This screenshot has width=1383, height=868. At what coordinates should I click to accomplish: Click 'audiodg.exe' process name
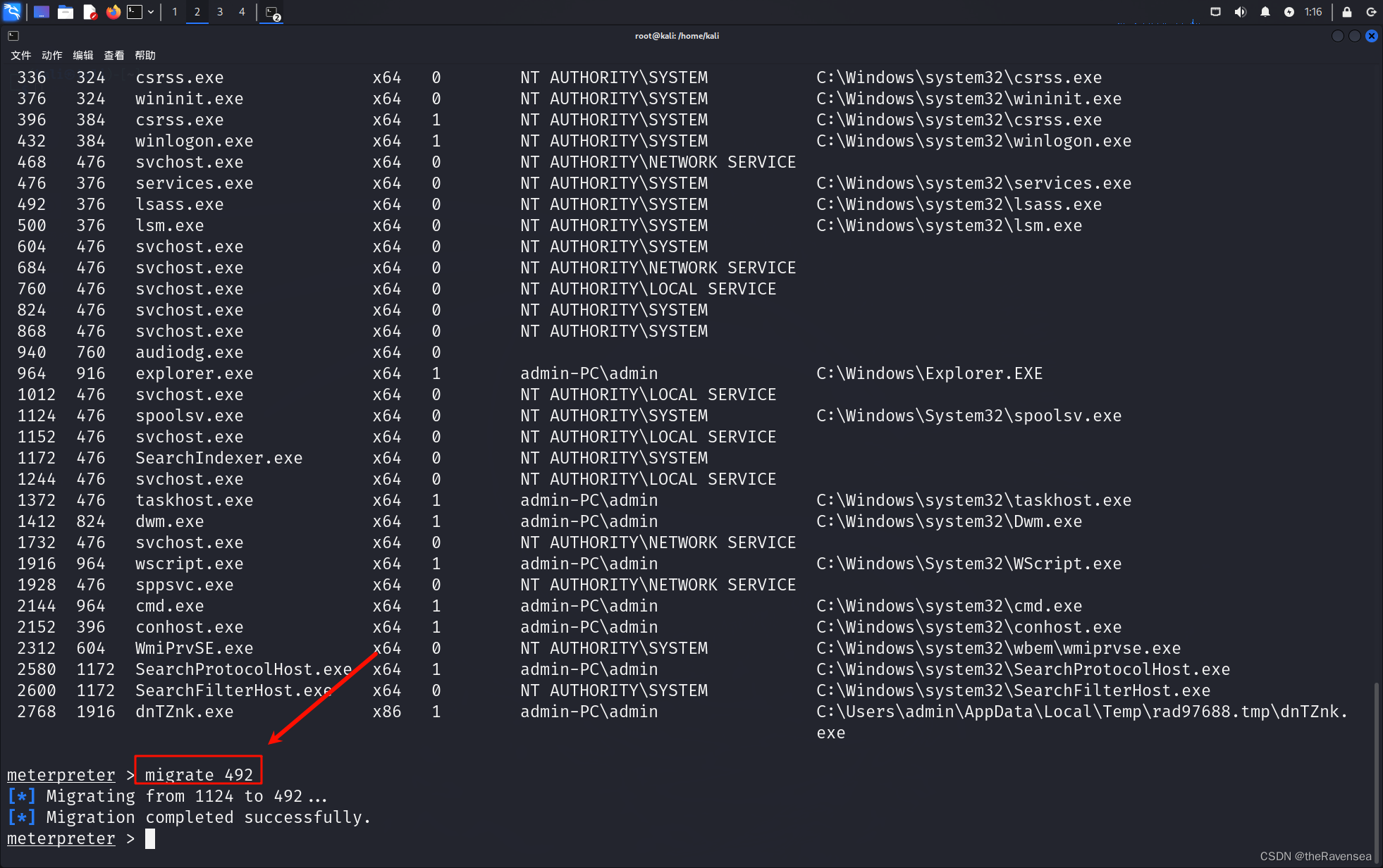pyautogui.click(x=190, y=352)
